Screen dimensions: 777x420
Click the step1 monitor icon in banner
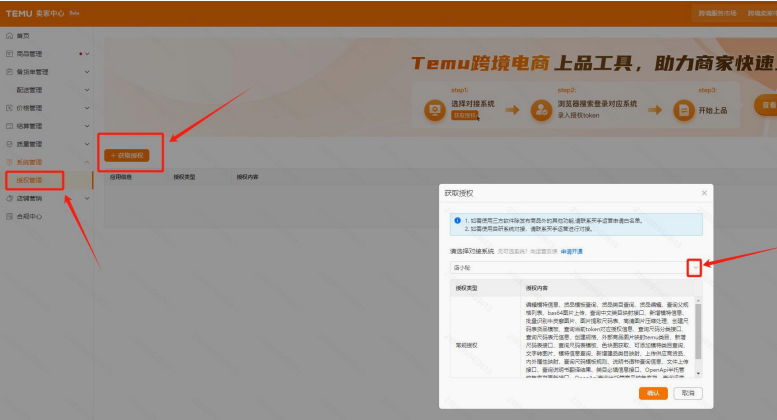(435, 109)
